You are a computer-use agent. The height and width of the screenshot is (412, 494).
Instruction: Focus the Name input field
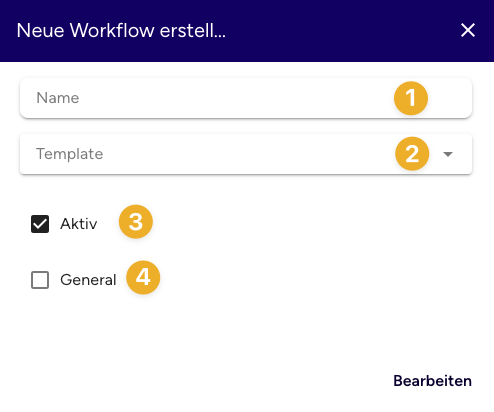point(246,98)
